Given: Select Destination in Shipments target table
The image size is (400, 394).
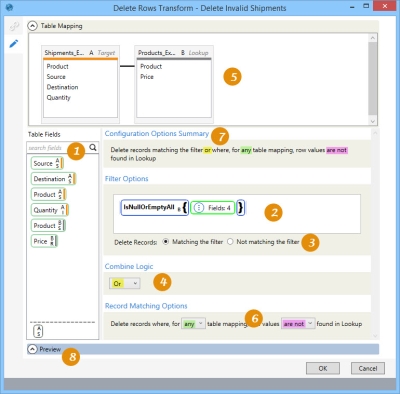Looking at the screenshot, I should pos(62,87).
